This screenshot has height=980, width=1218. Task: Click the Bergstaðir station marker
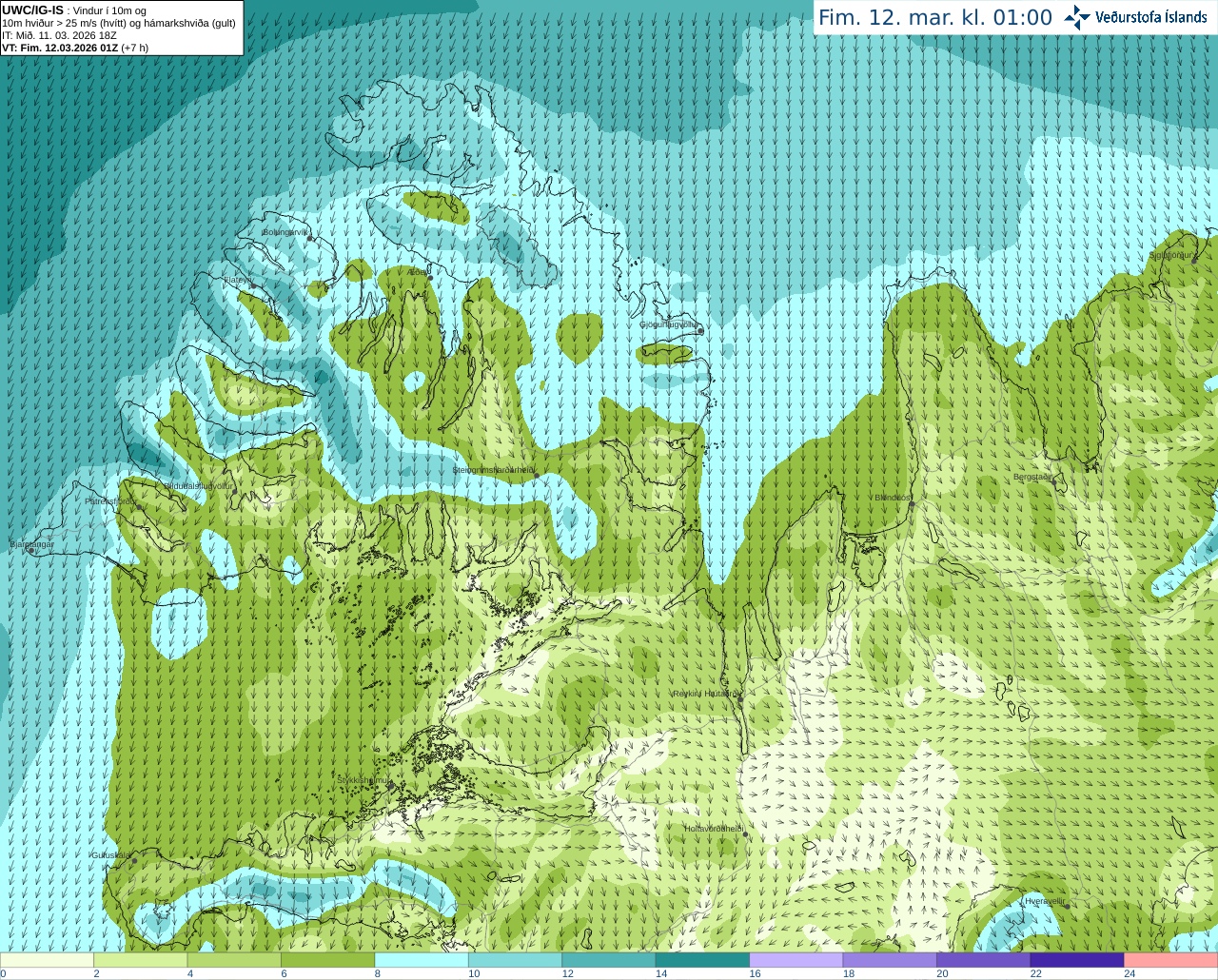click(x=1054, y=482)
